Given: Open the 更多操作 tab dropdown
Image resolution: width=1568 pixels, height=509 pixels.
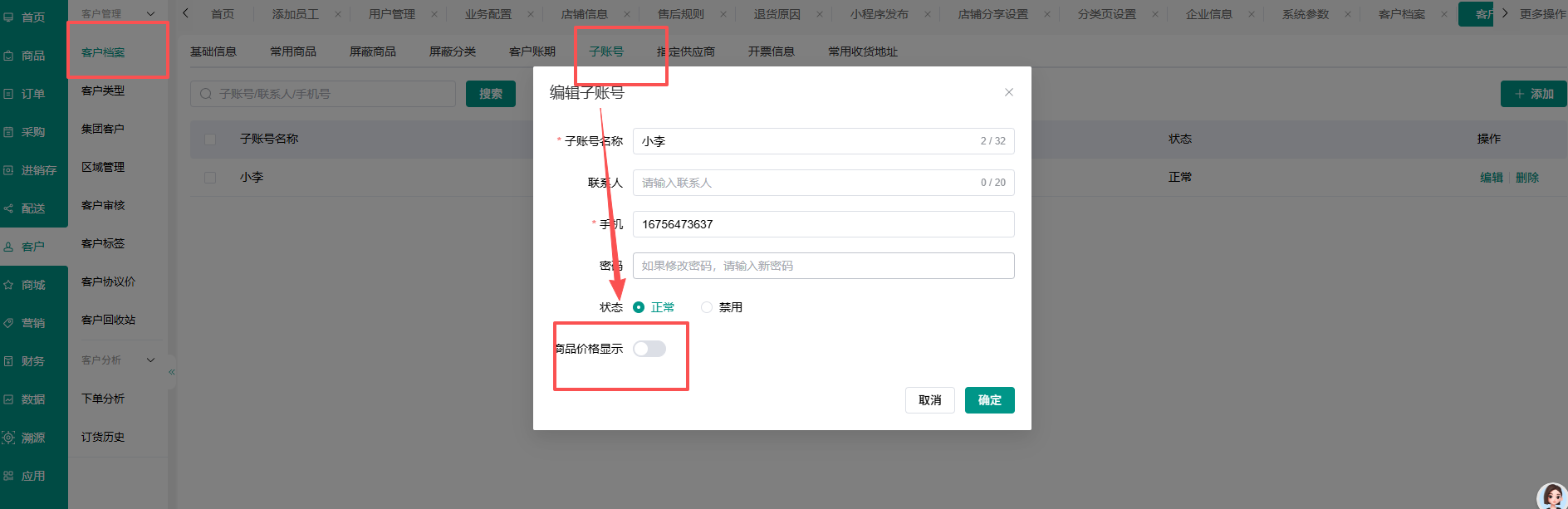Looking at the screenshot, I should (x=1542, y=14).
